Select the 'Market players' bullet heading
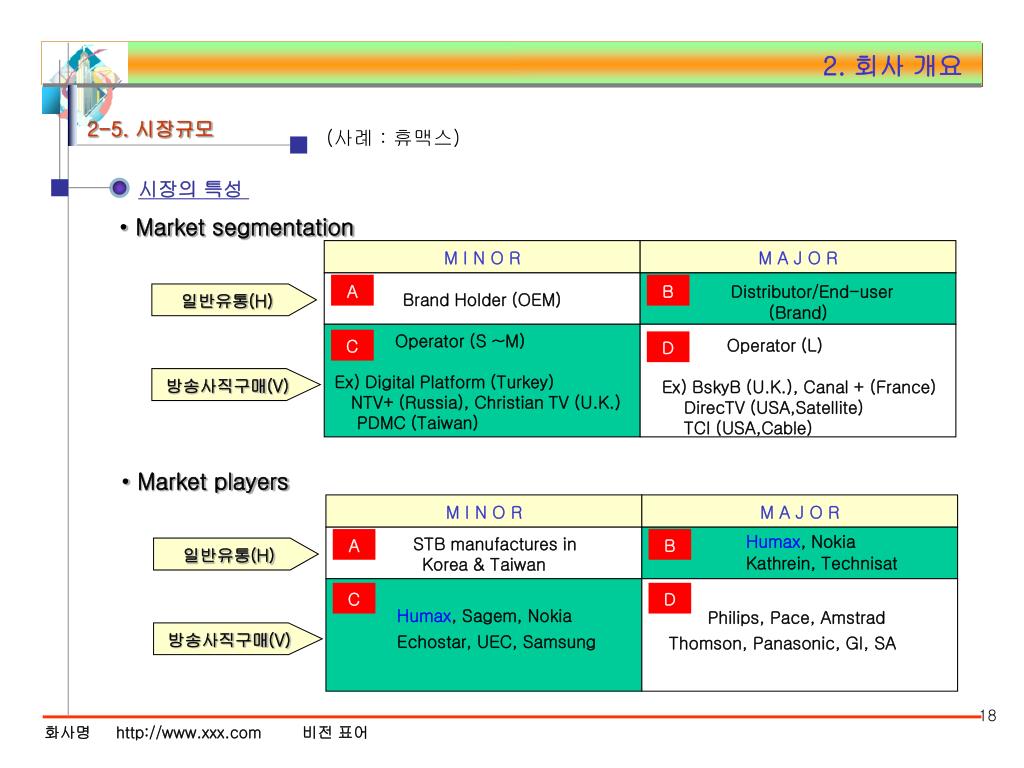This screenshot has height=768, width=1024. (213, 482)
